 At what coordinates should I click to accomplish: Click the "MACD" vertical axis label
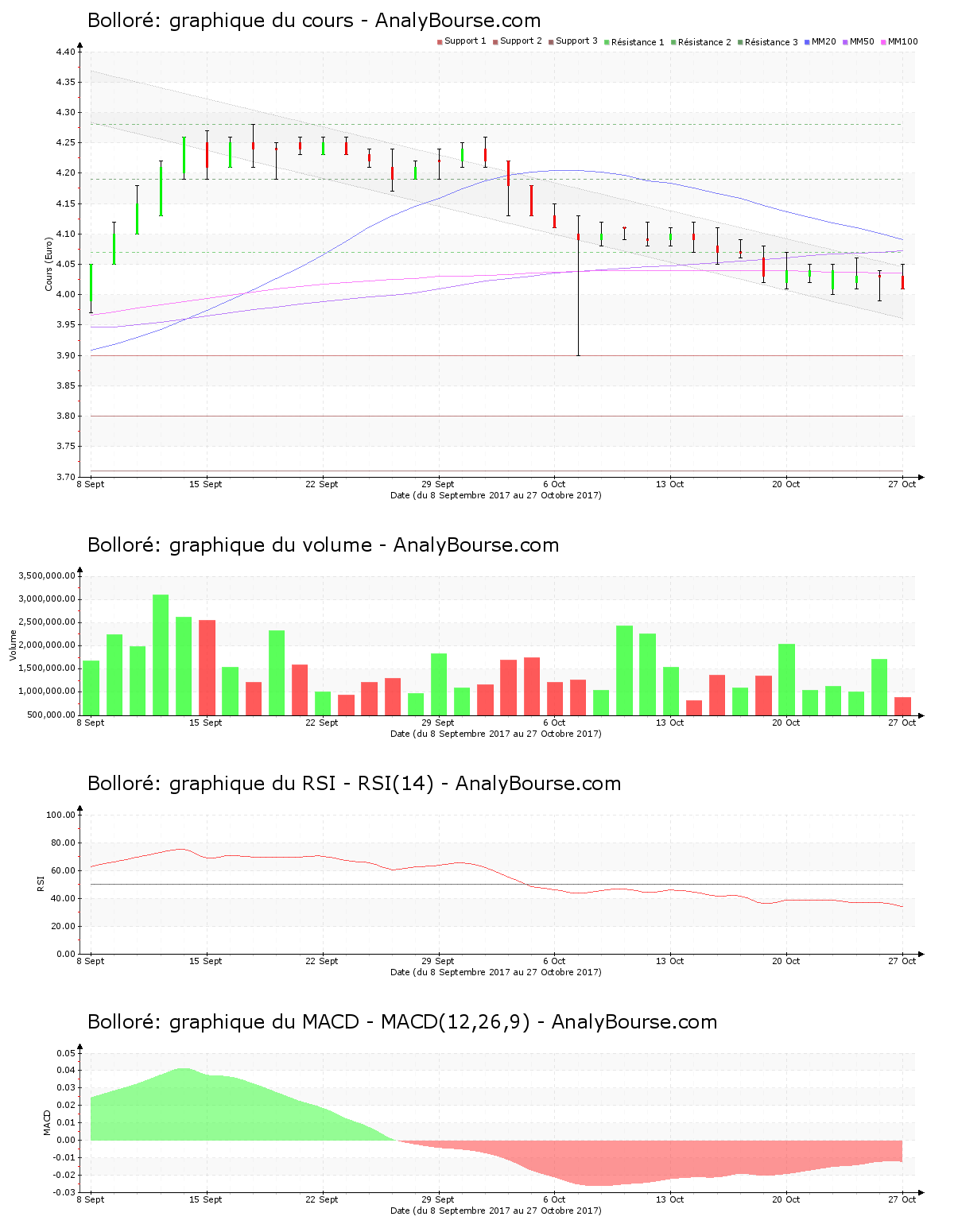tap(47, 1122)
